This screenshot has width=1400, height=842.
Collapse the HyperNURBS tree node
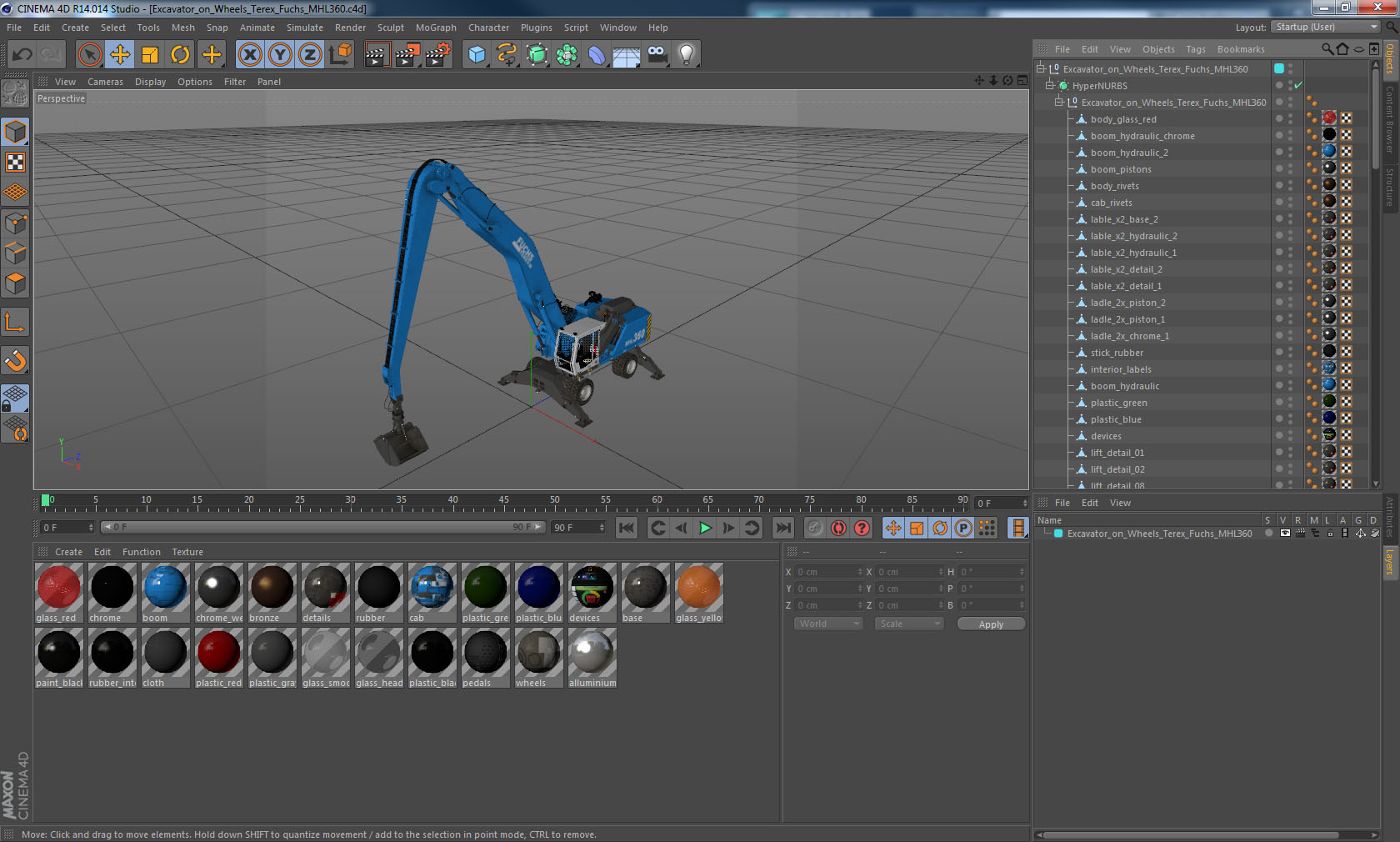tap(1050, 85)
